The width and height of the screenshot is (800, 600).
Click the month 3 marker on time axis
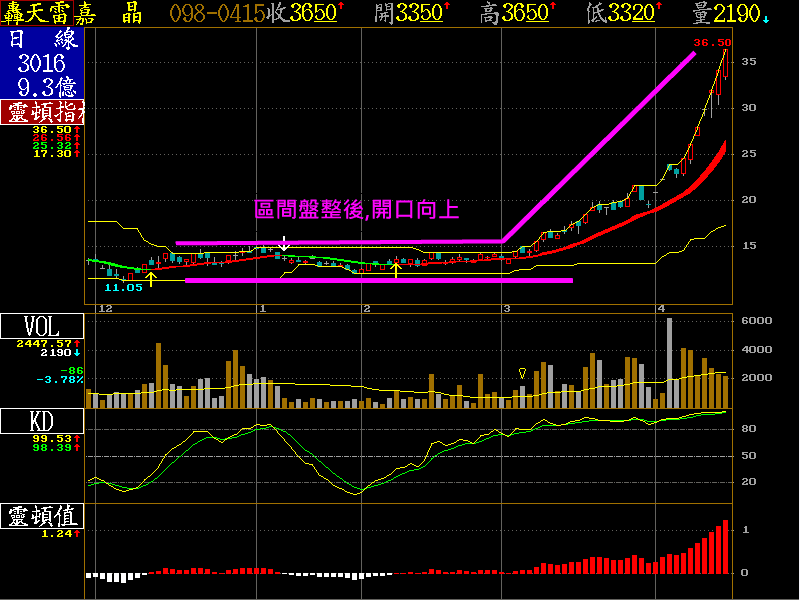point(507,309)
